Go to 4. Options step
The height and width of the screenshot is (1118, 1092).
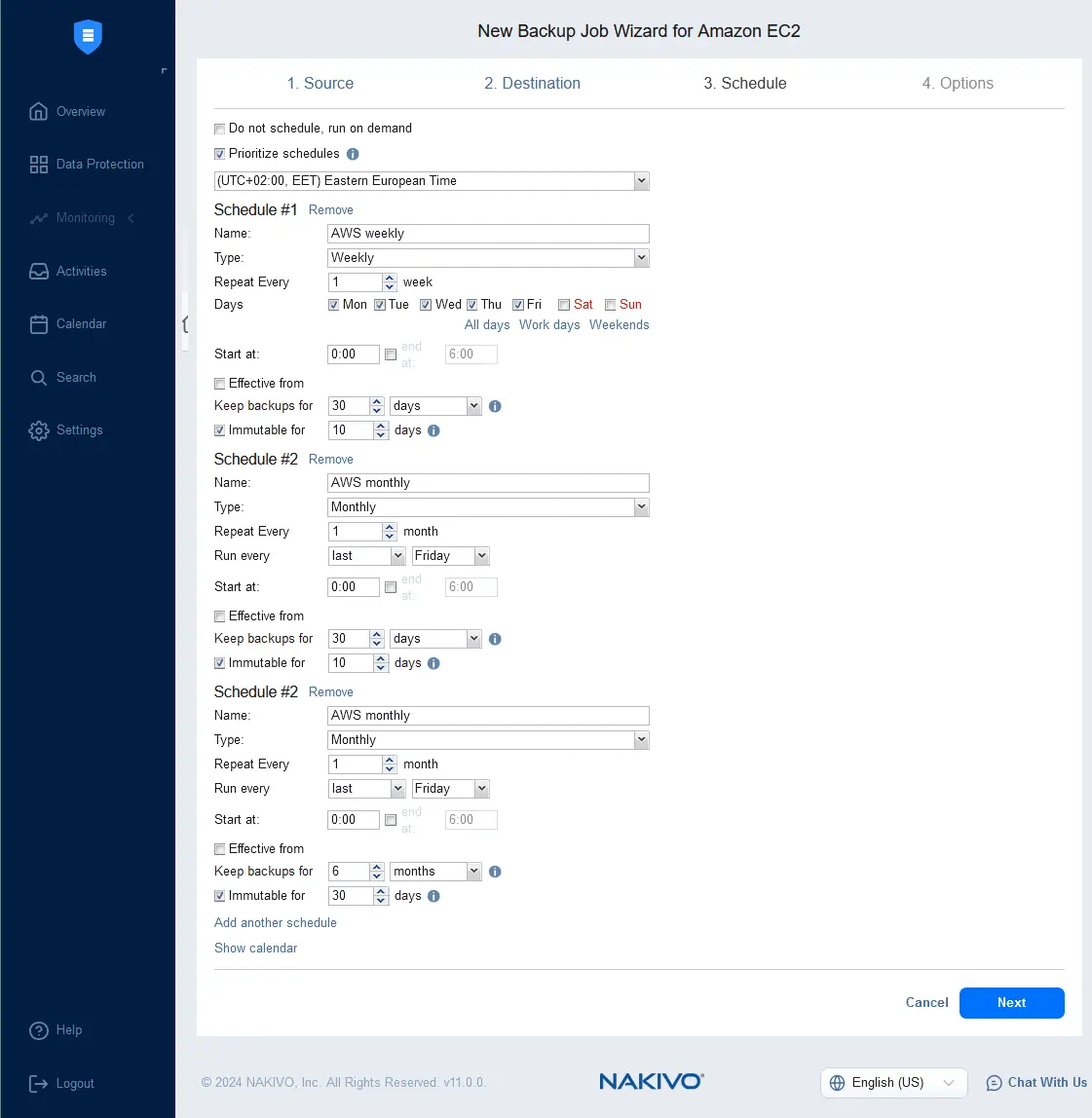958,84
